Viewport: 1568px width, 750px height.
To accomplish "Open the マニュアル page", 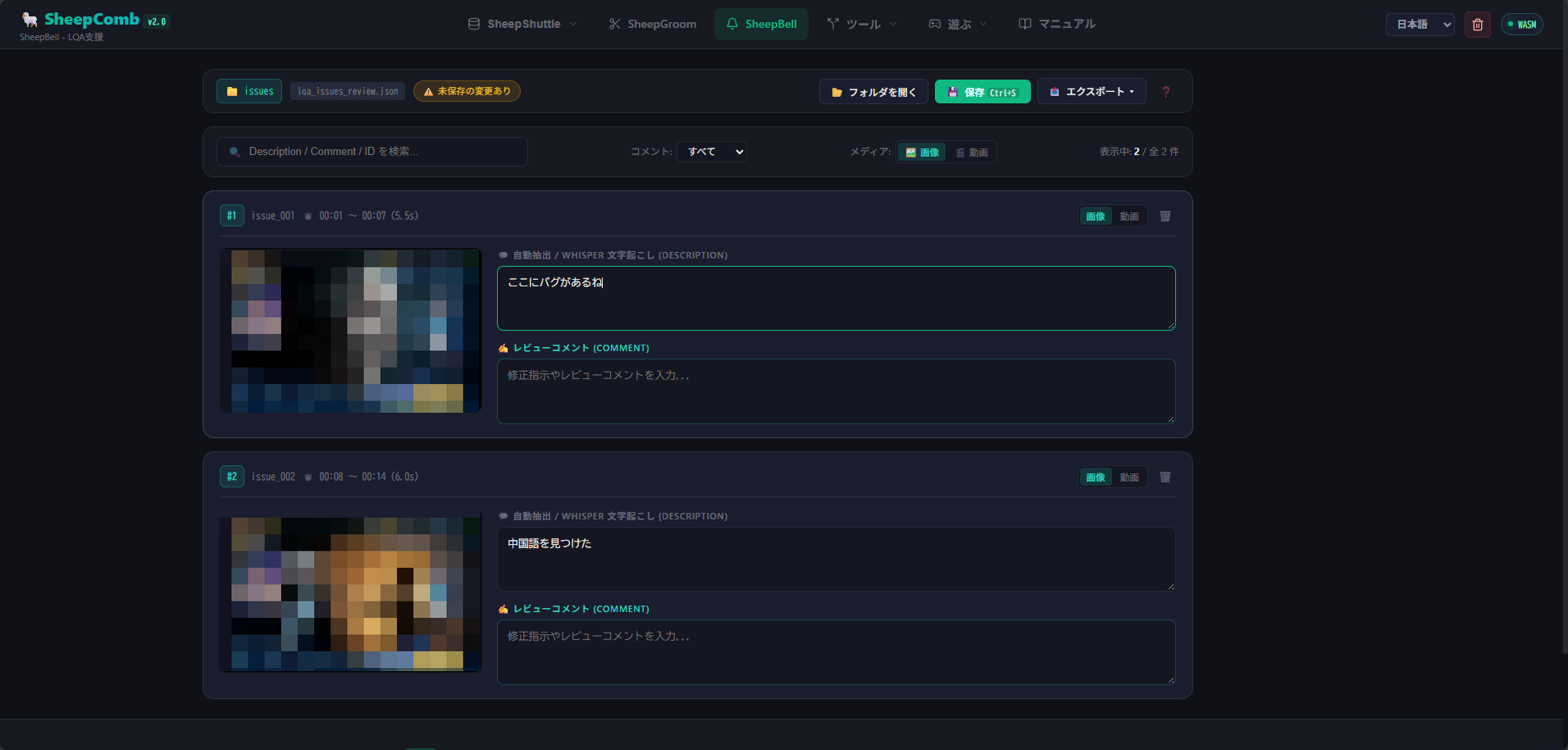I will (1056, 24).
